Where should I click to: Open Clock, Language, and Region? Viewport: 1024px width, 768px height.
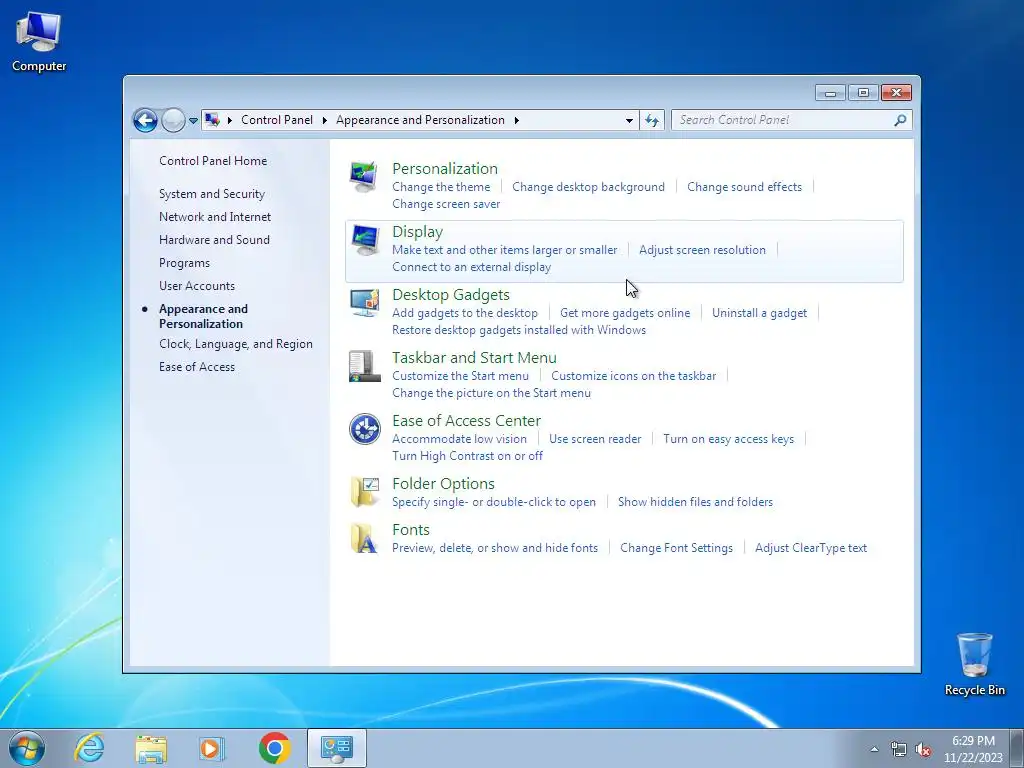[236, 344]
